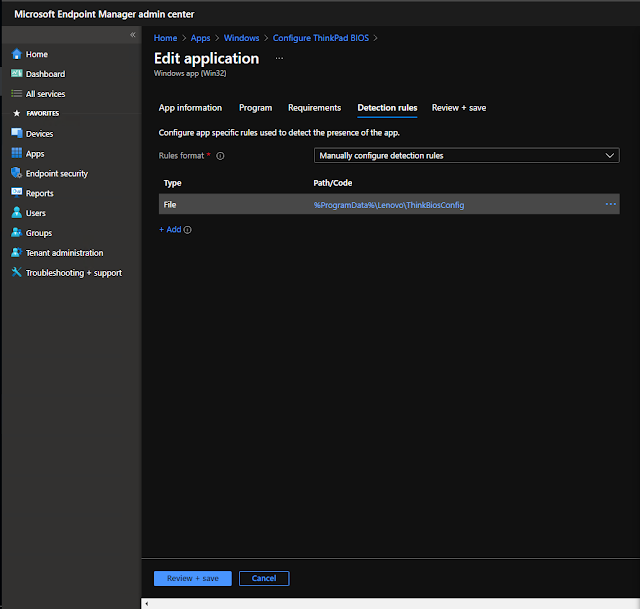The image size is (640, 609).
Task: Click the Favorites star icon
Action: (16, 113)
